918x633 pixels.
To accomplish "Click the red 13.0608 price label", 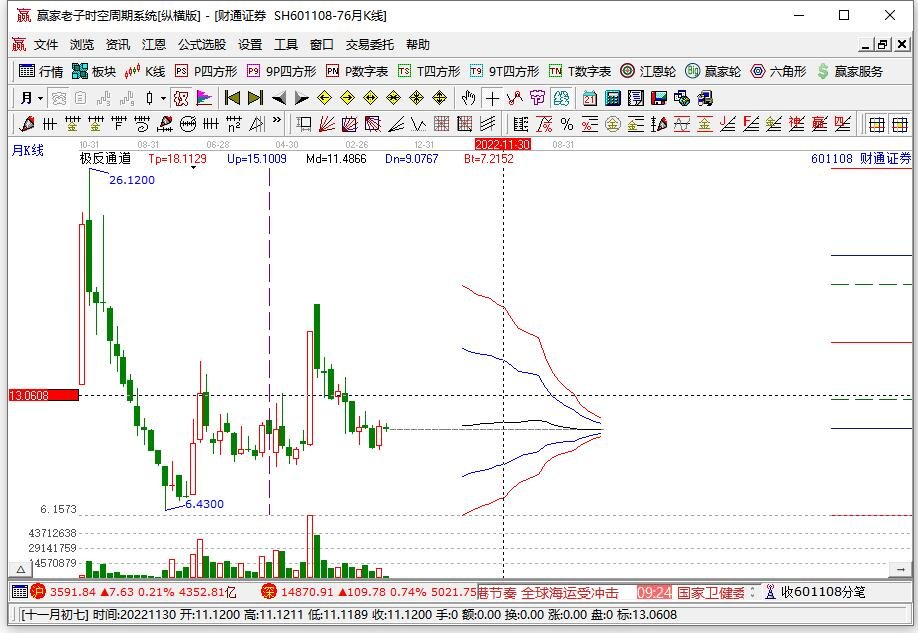I will point(44,395).
